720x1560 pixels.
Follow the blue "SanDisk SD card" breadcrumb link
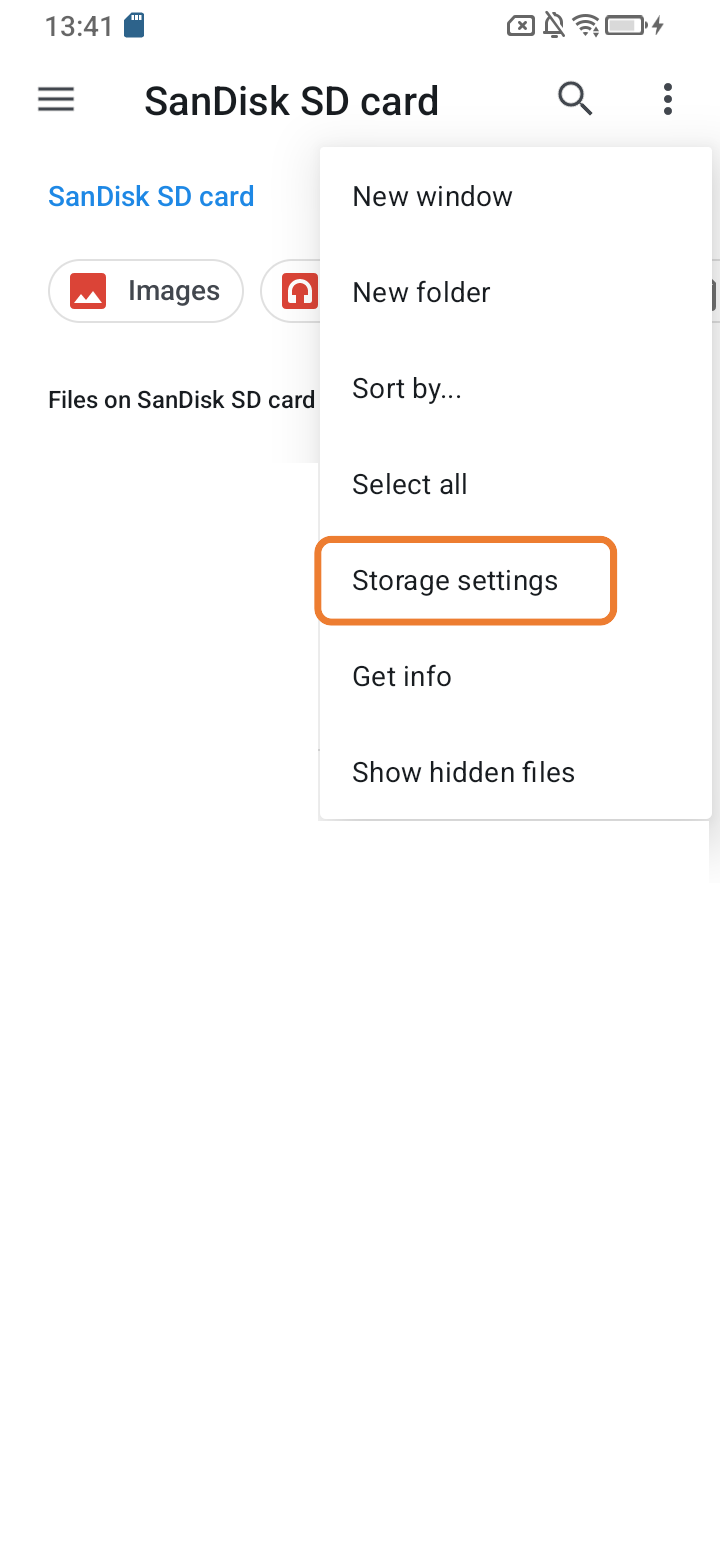pos(150,196)
